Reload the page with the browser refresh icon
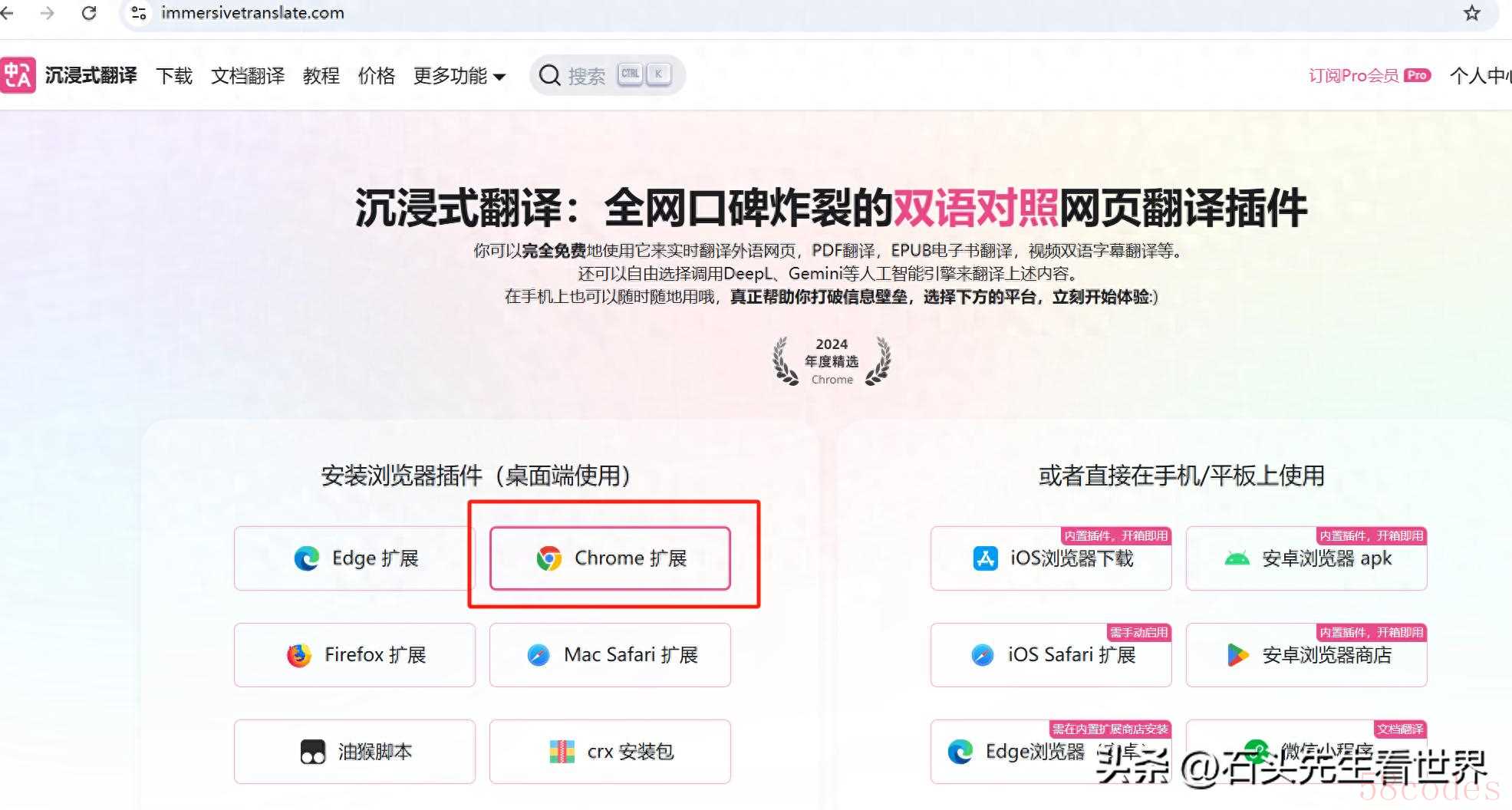This screenshot has width=1512, height=810. click(x=89, y=13)
